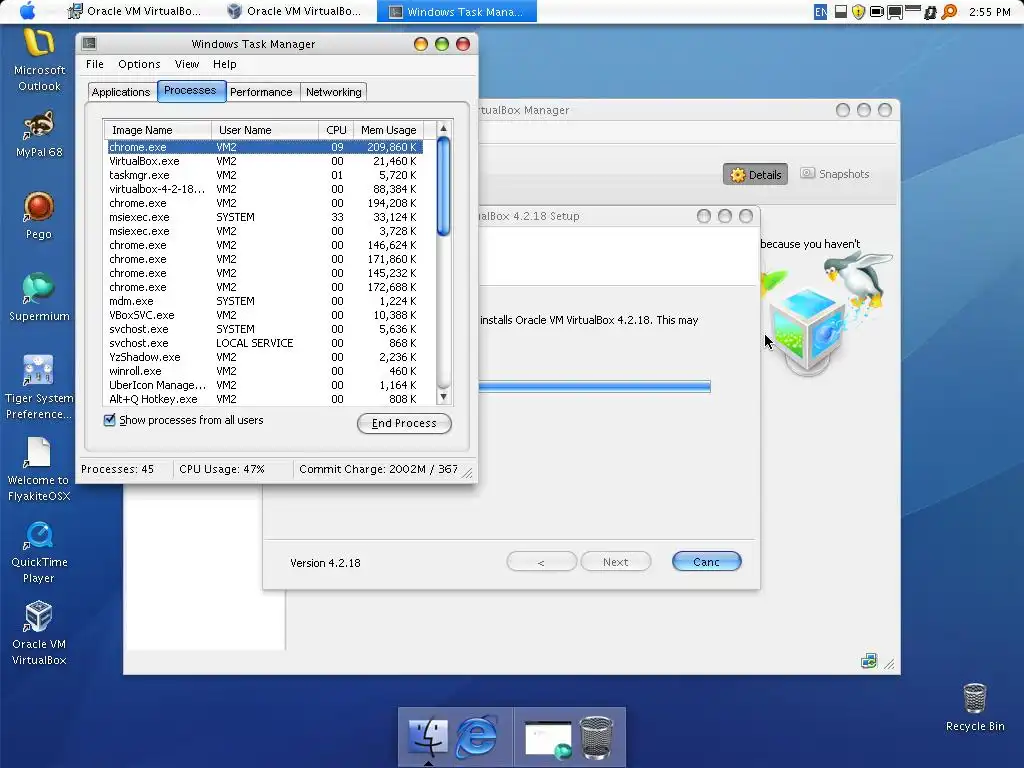Toggle Show processes from all users
The width and height of the screenshot is (1024, 768).
(110, 420)
